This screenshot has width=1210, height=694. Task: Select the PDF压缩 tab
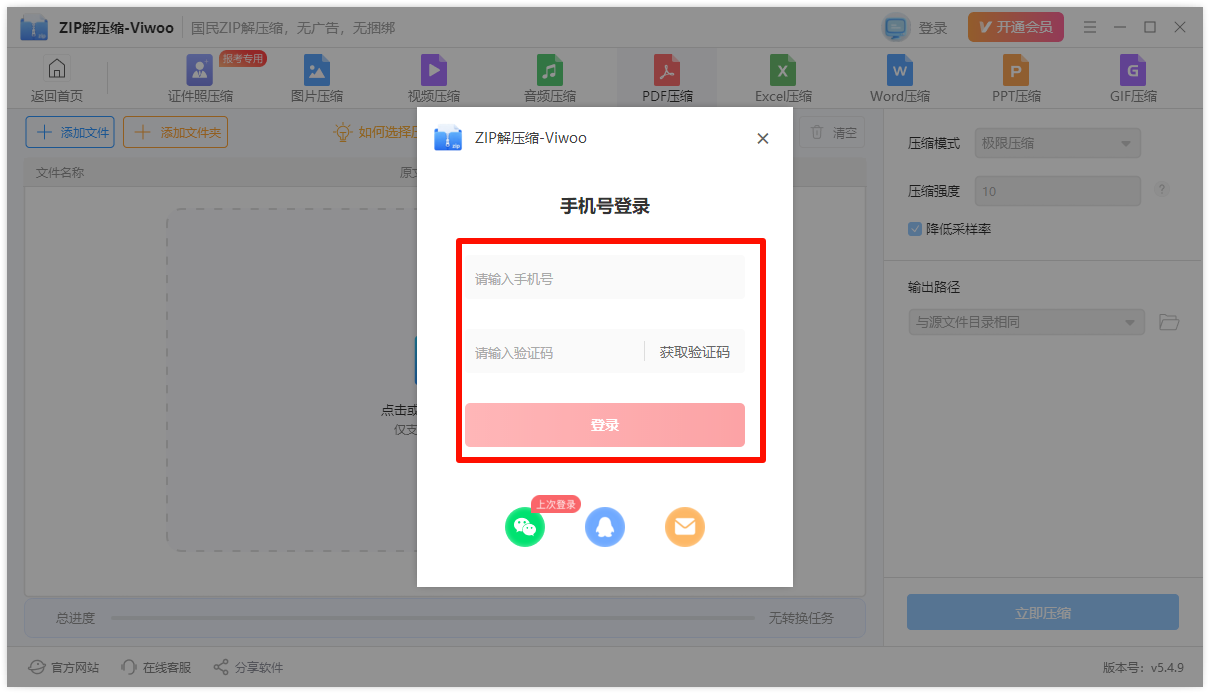pyautogui.click(x=667, y=78)
